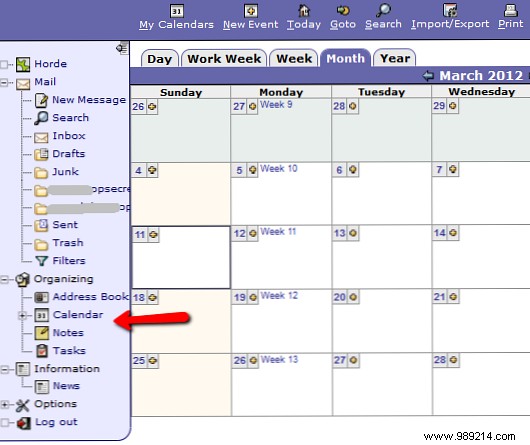Click the Goto arrow icon
Screen dimensions: 530x445
[343, 10]
